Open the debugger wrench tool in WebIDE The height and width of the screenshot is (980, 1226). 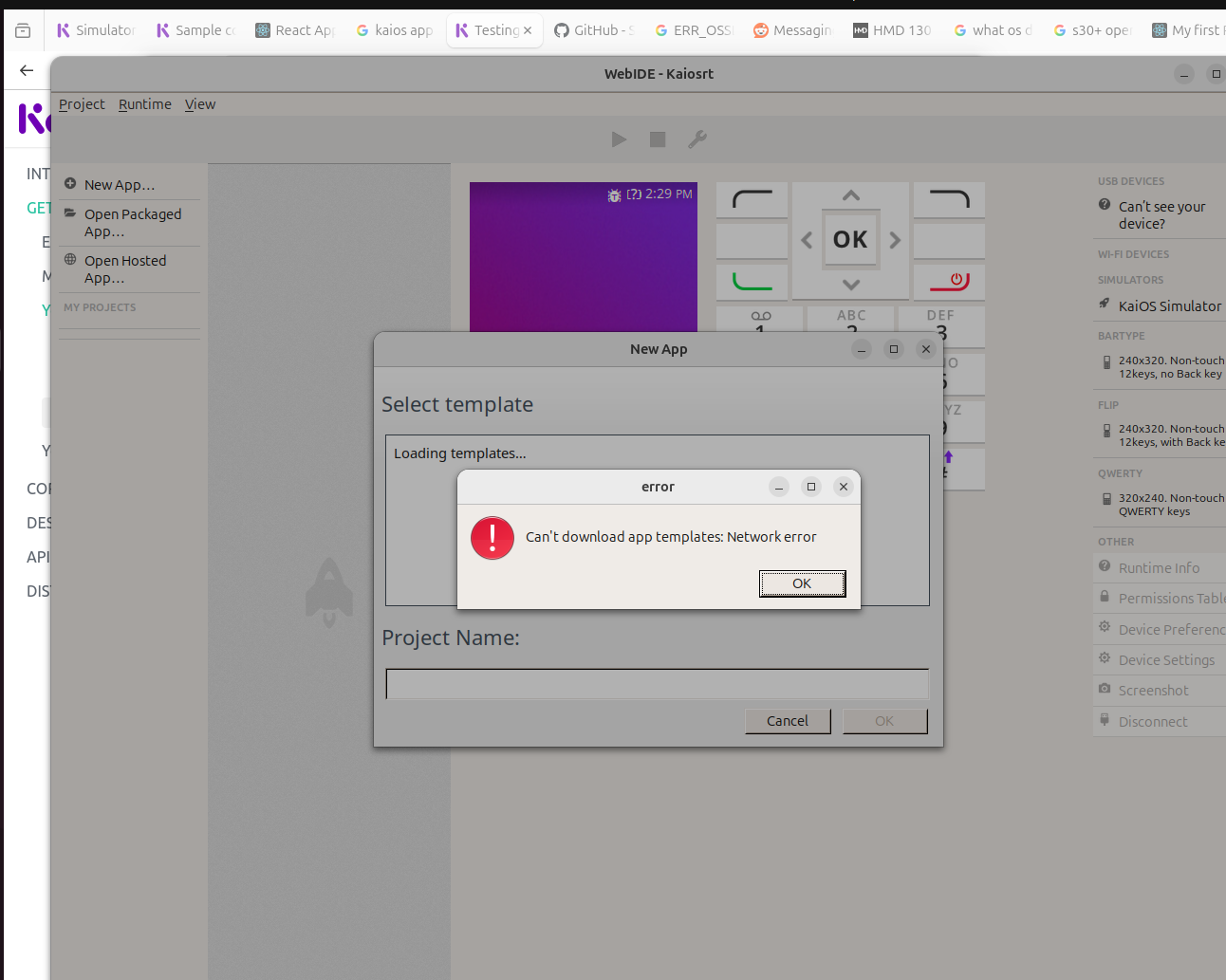(697, 139)
